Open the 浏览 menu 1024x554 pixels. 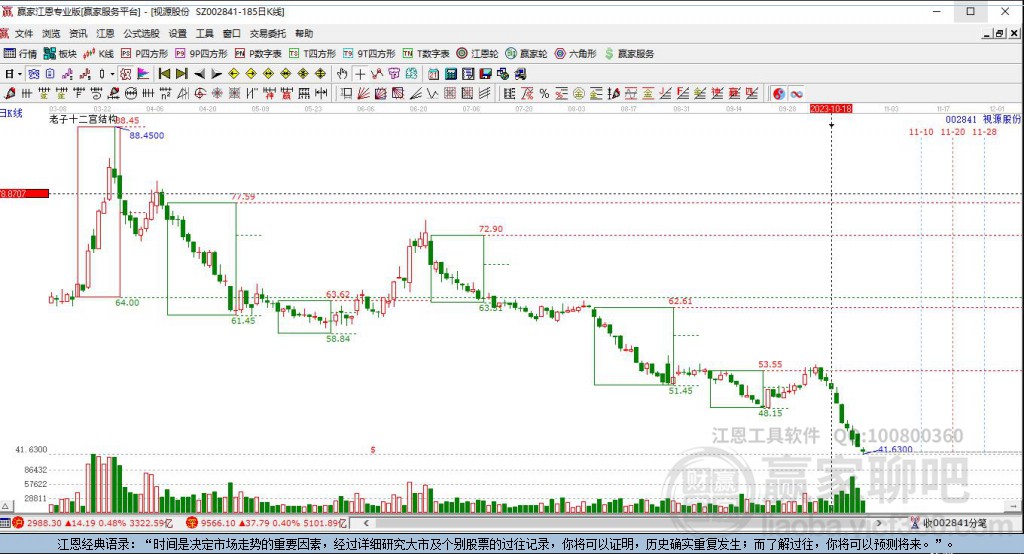[51, 33]
